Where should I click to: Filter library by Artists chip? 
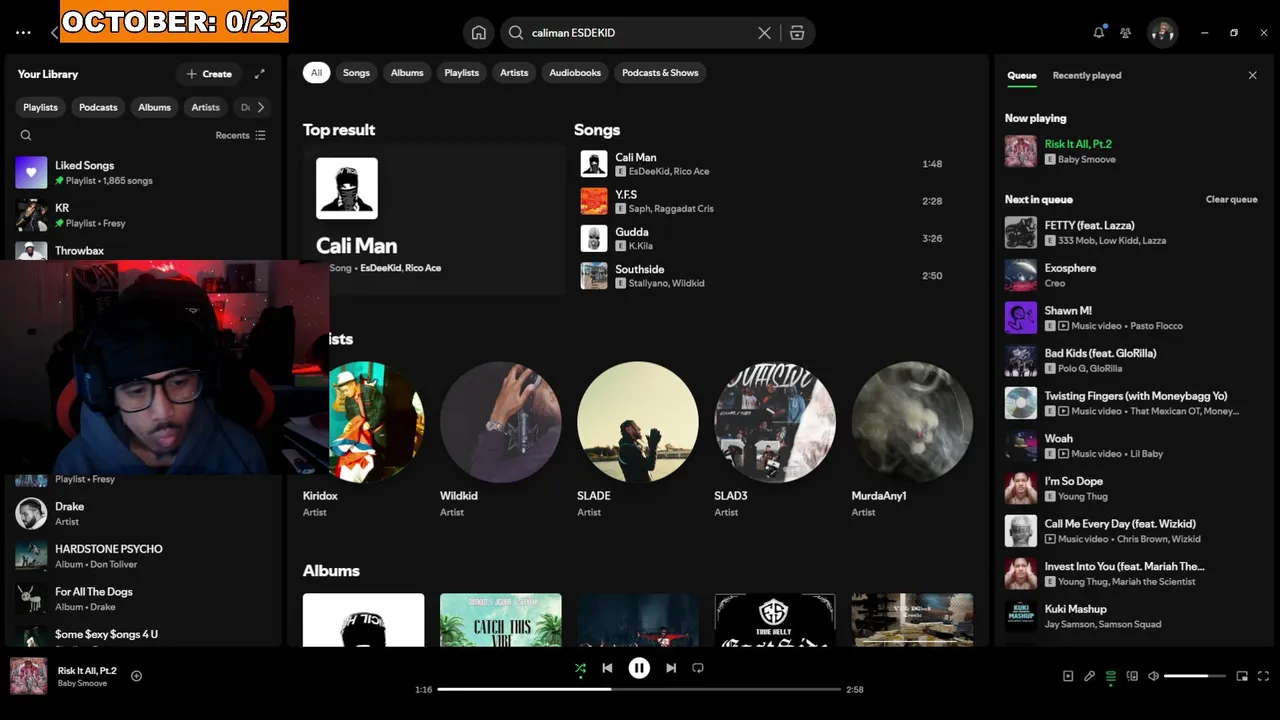point(205,107)
